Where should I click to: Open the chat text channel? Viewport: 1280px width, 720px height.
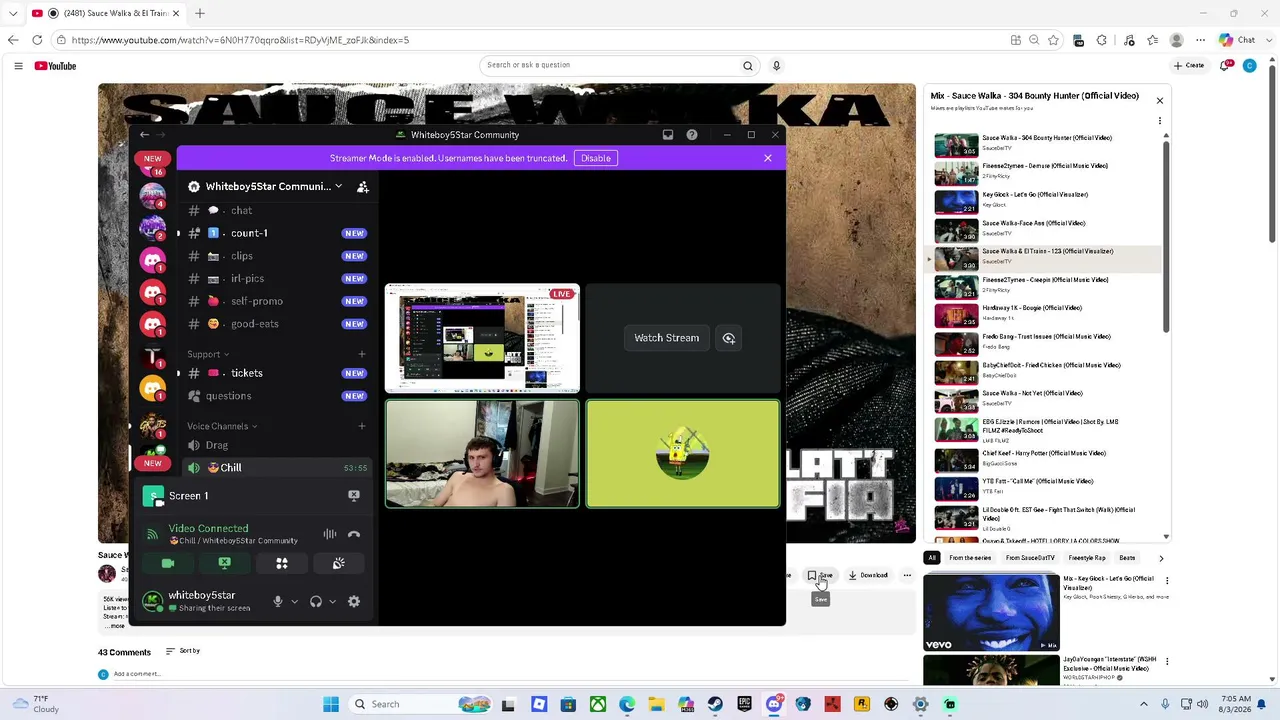[x=278, y=210]
